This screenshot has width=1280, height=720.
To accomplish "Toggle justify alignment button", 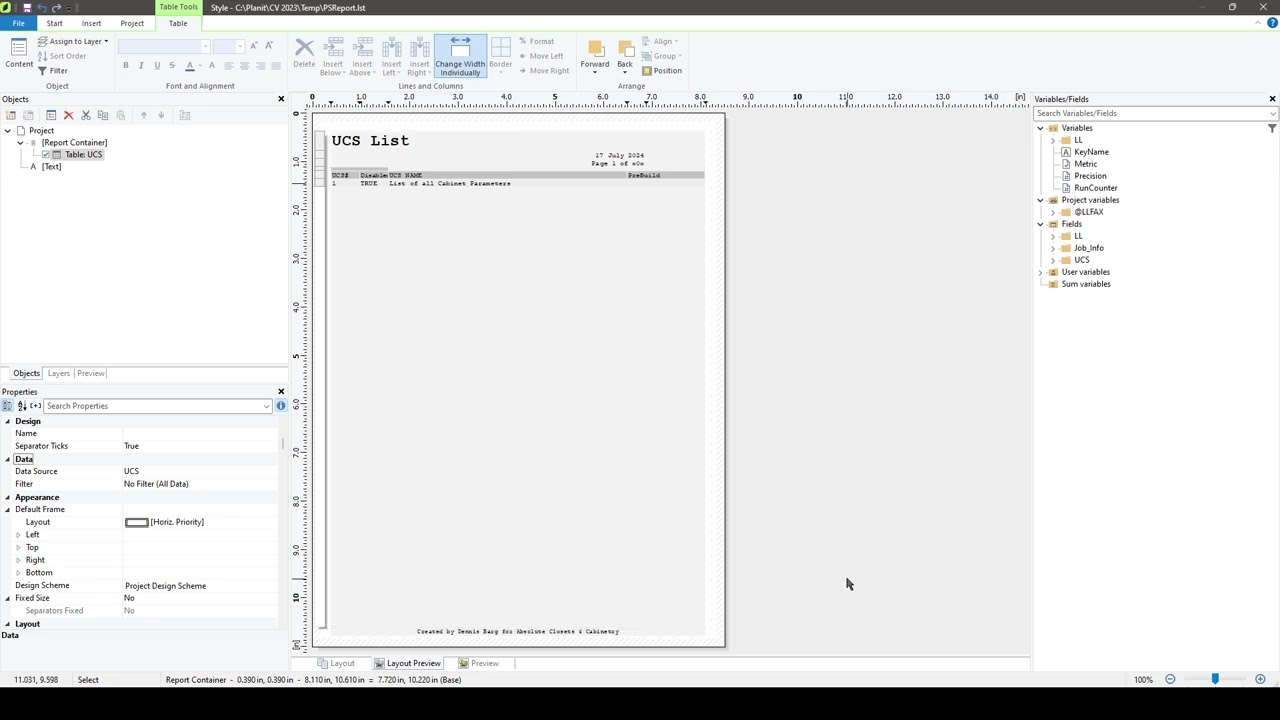I will coord(276,66).
